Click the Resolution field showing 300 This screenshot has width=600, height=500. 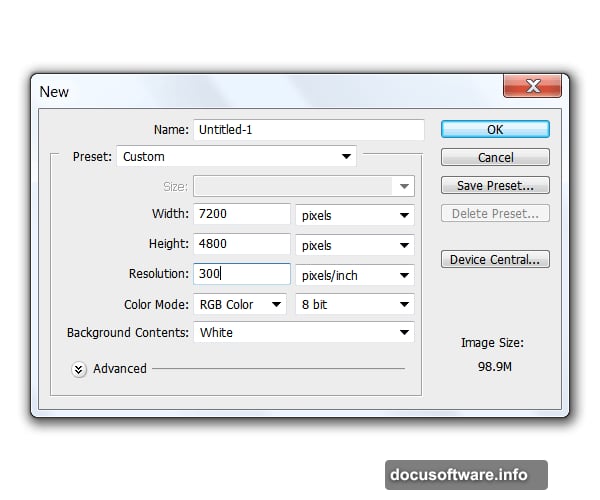[x=241, y=274]
